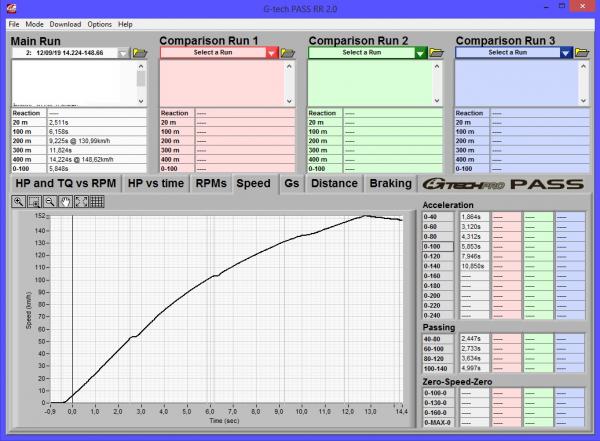Select the pan hand tool

pyautogui.click(x=65, y=201)
